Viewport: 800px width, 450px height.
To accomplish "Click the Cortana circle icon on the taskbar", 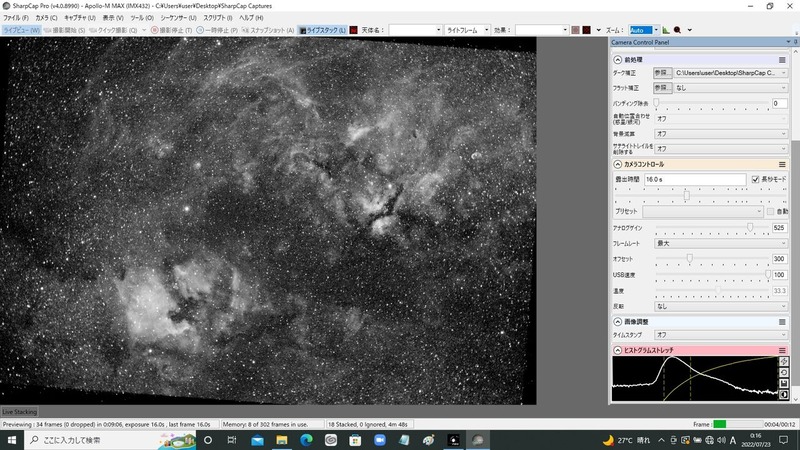I will [208, 440].
